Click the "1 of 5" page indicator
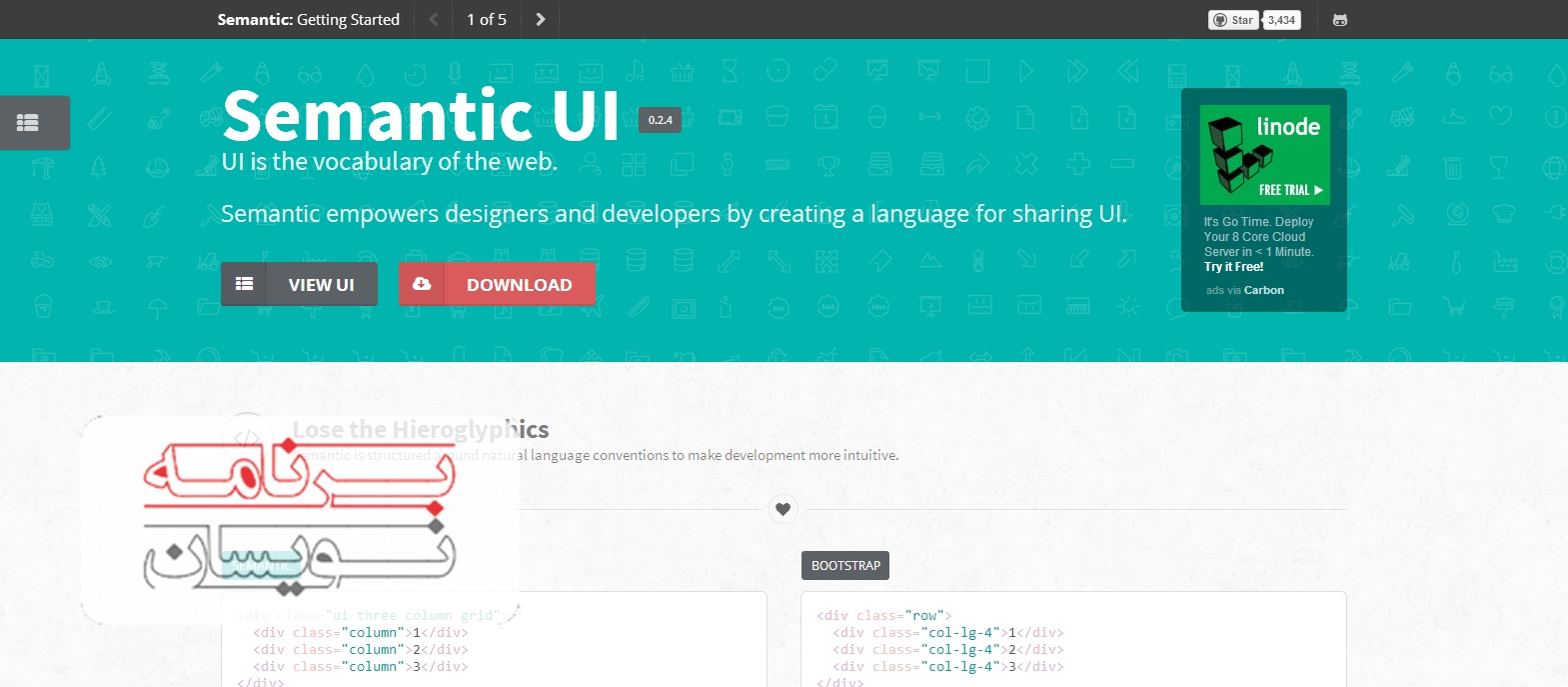 coord(487,19)
